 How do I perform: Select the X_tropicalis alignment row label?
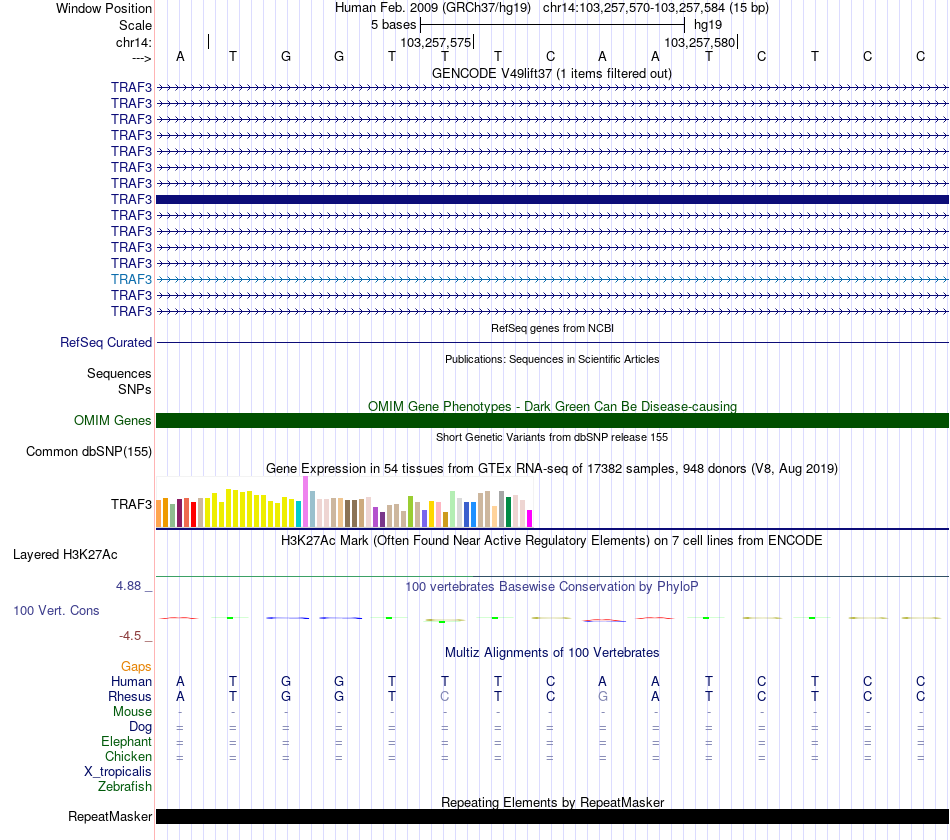tap(118, 772)
